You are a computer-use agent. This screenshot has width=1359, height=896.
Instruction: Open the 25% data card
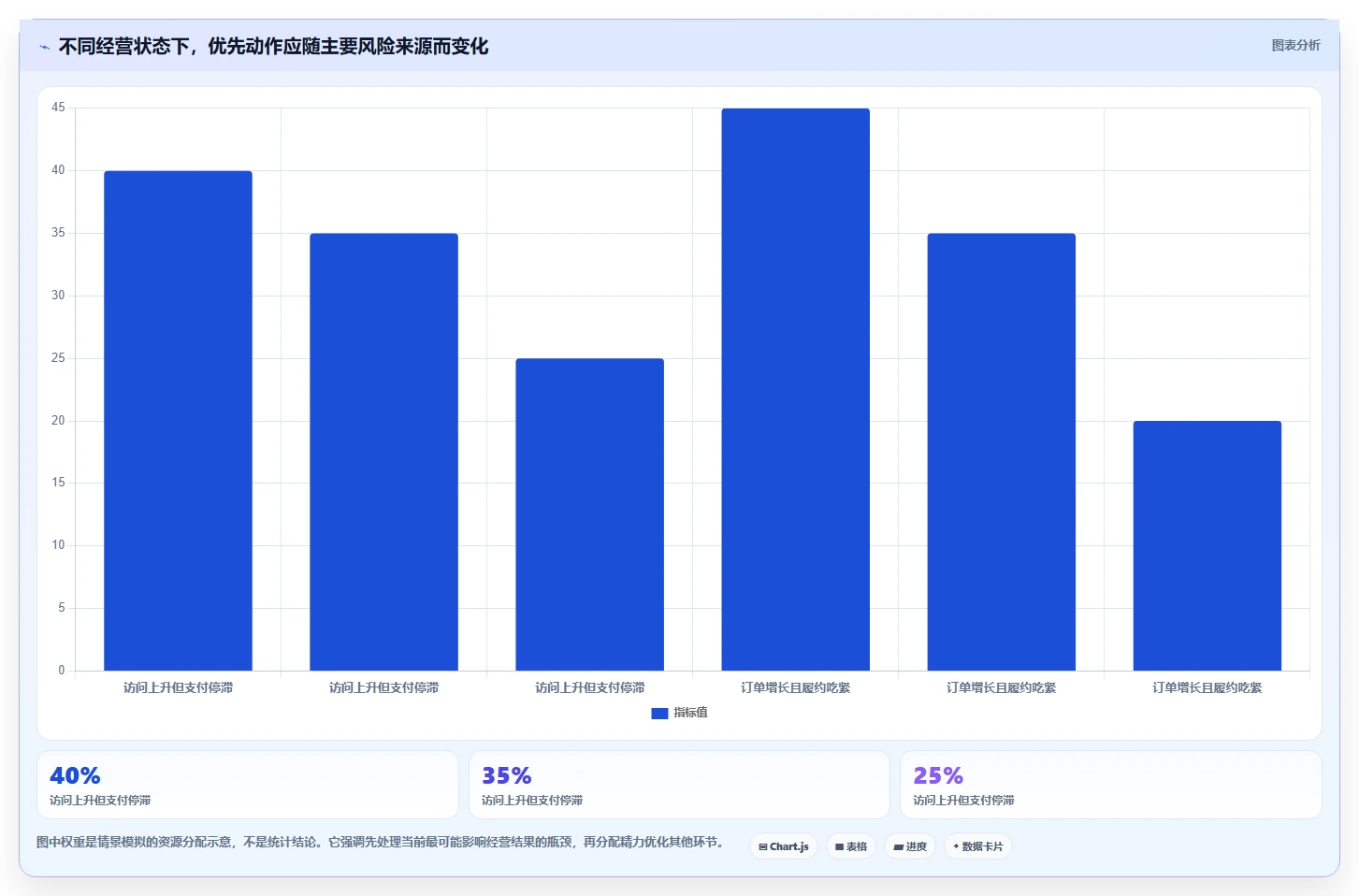coord(1110,785)
